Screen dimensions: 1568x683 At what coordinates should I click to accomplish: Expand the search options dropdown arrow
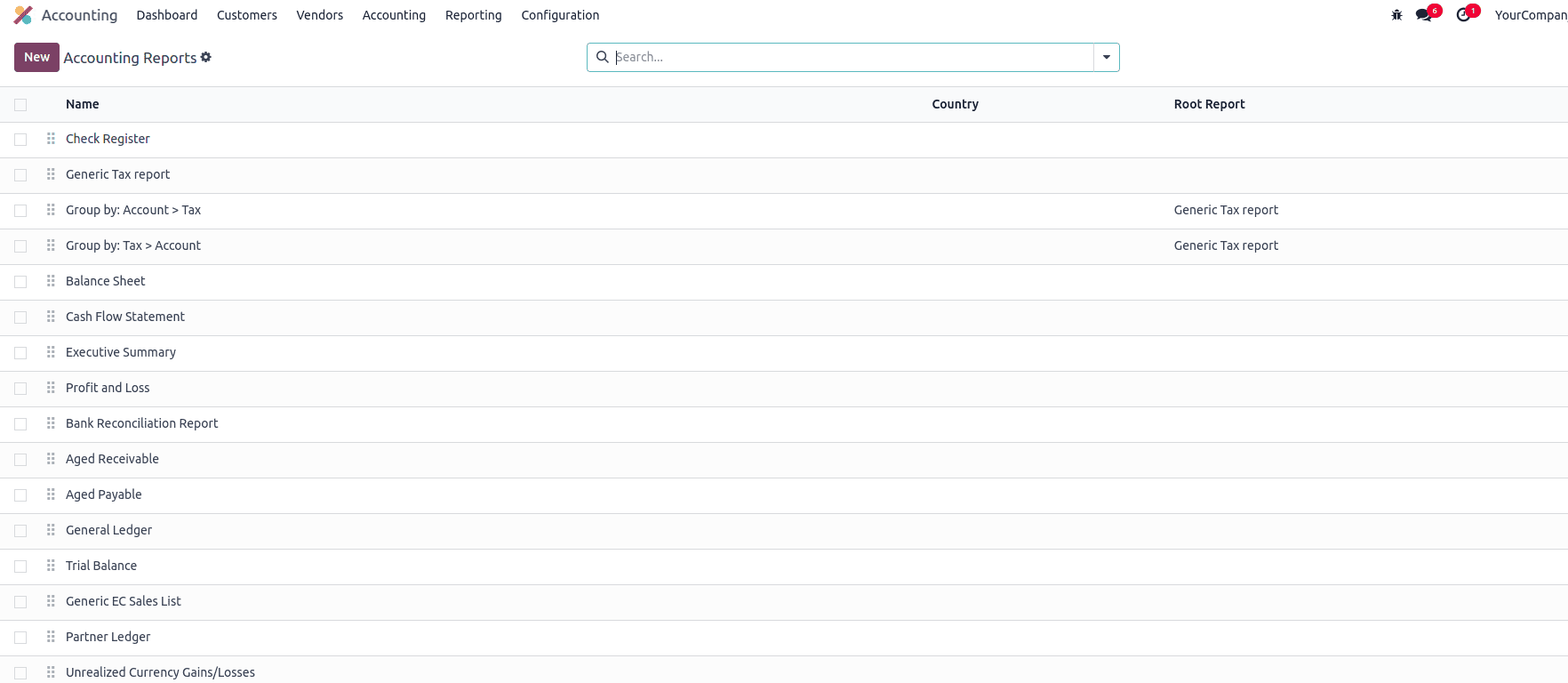(1107, 57)
